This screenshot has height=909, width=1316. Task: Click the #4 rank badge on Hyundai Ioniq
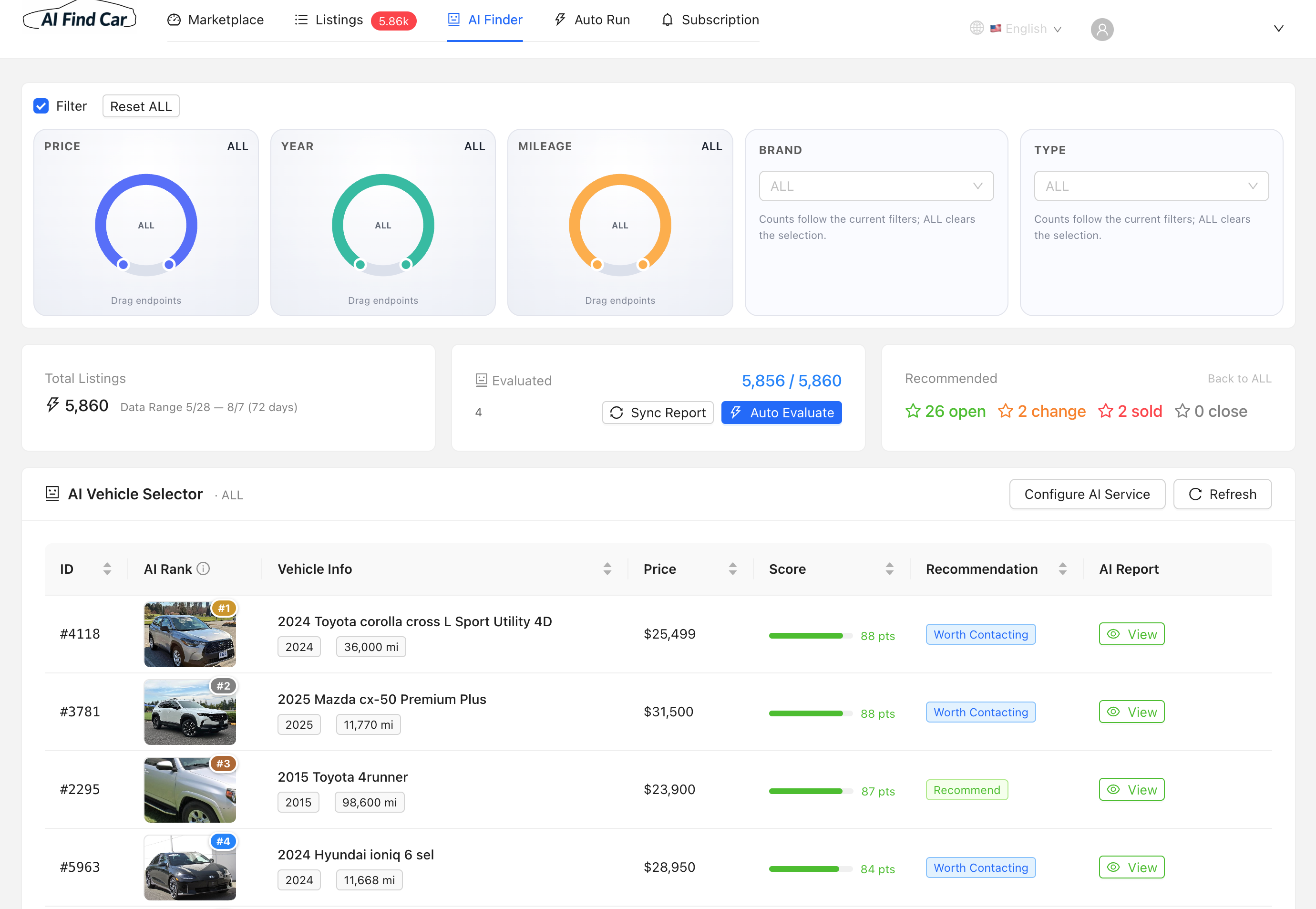(223, 841)
